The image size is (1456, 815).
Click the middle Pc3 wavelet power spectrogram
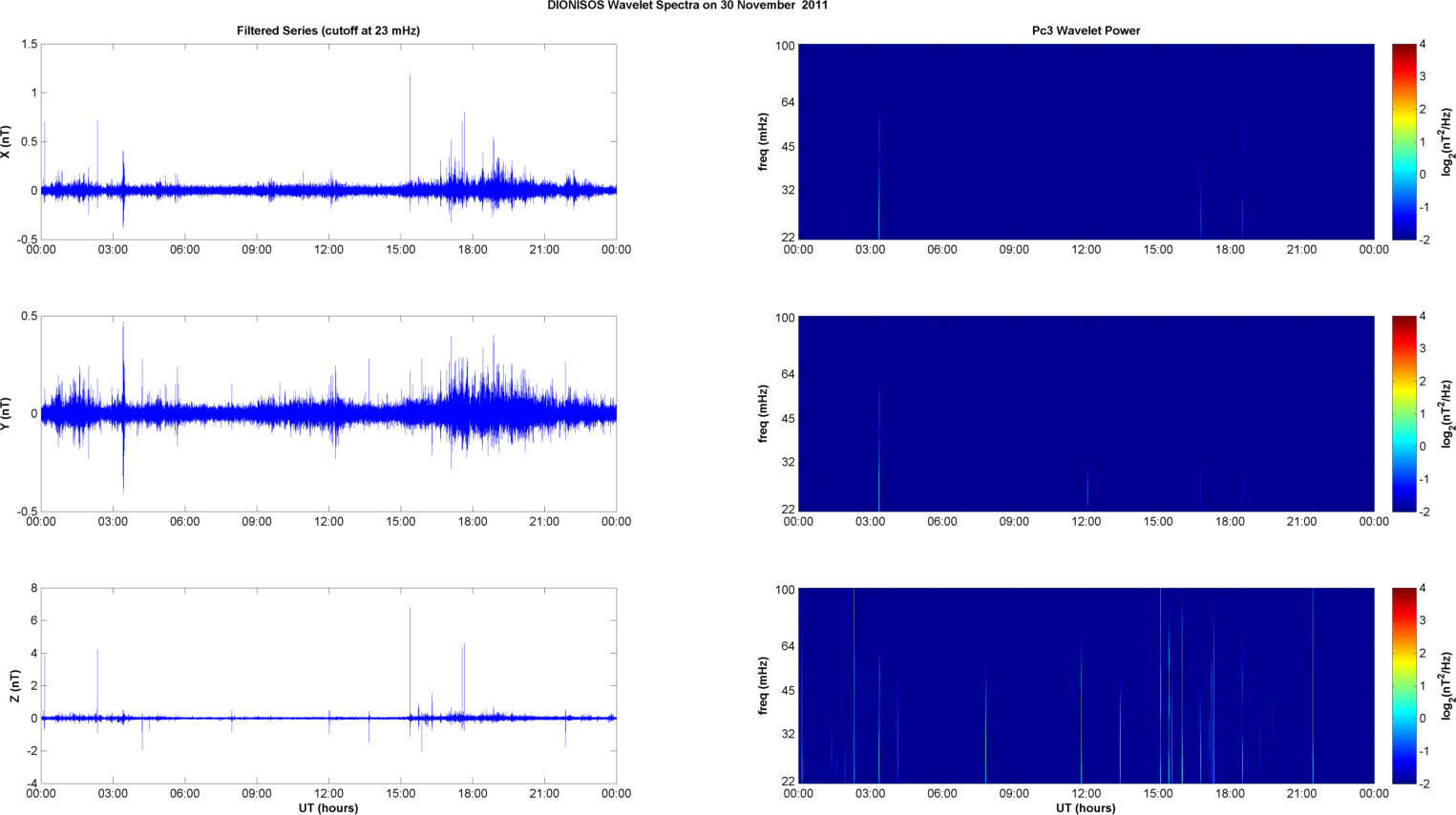point(1086,414)
